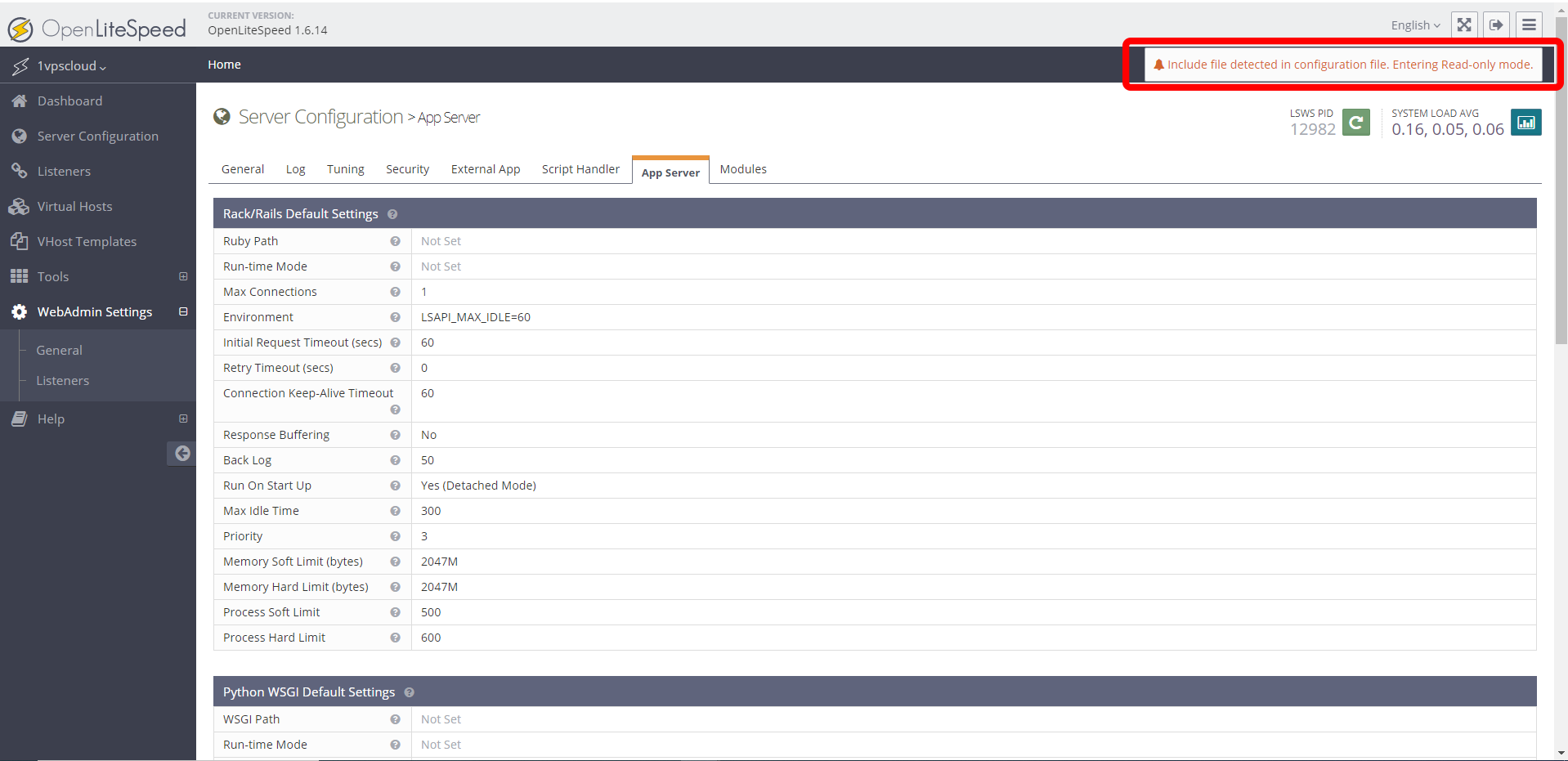The width and height of the screenshot is (1568, 761).
Task: Click help icon for Response Buffering
Action: click(395, 435)
